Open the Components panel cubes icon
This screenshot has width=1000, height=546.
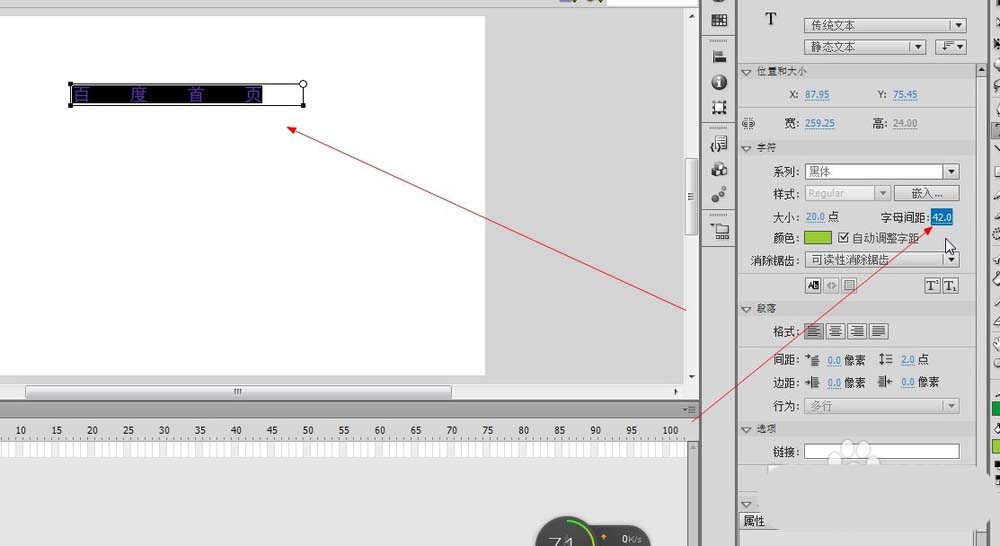719,169
